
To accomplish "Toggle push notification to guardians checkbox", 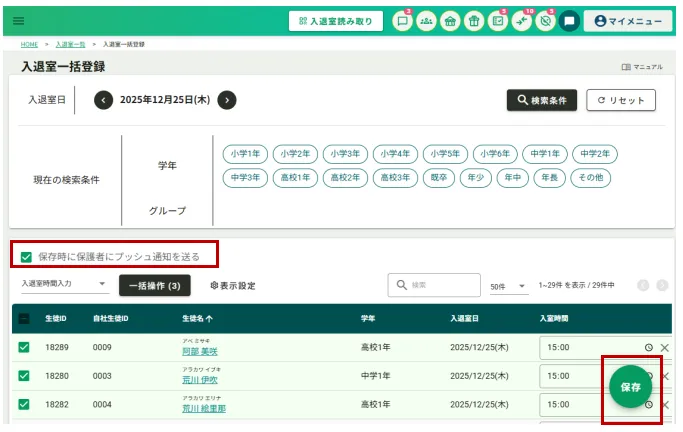I will tap(27, 257).
